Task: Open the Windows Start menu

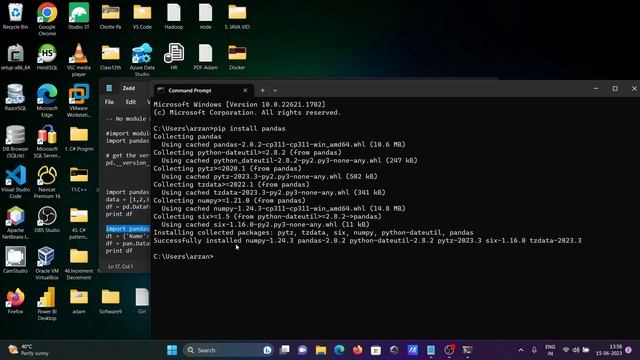Action: (x=172, y=350)
